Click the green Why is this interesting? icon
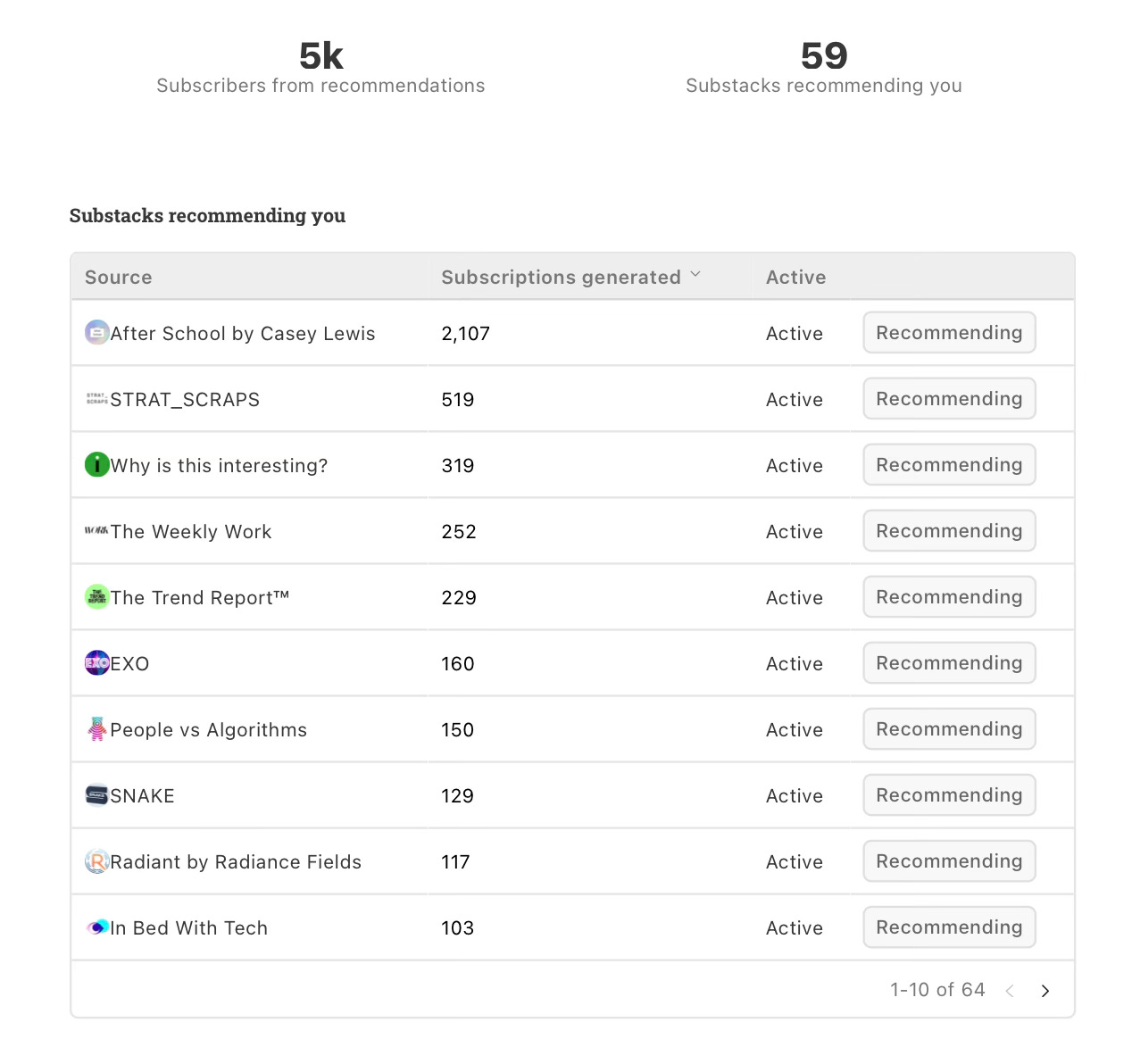Viewport: 1132px width, 1064px height. [x=96, y=465]
